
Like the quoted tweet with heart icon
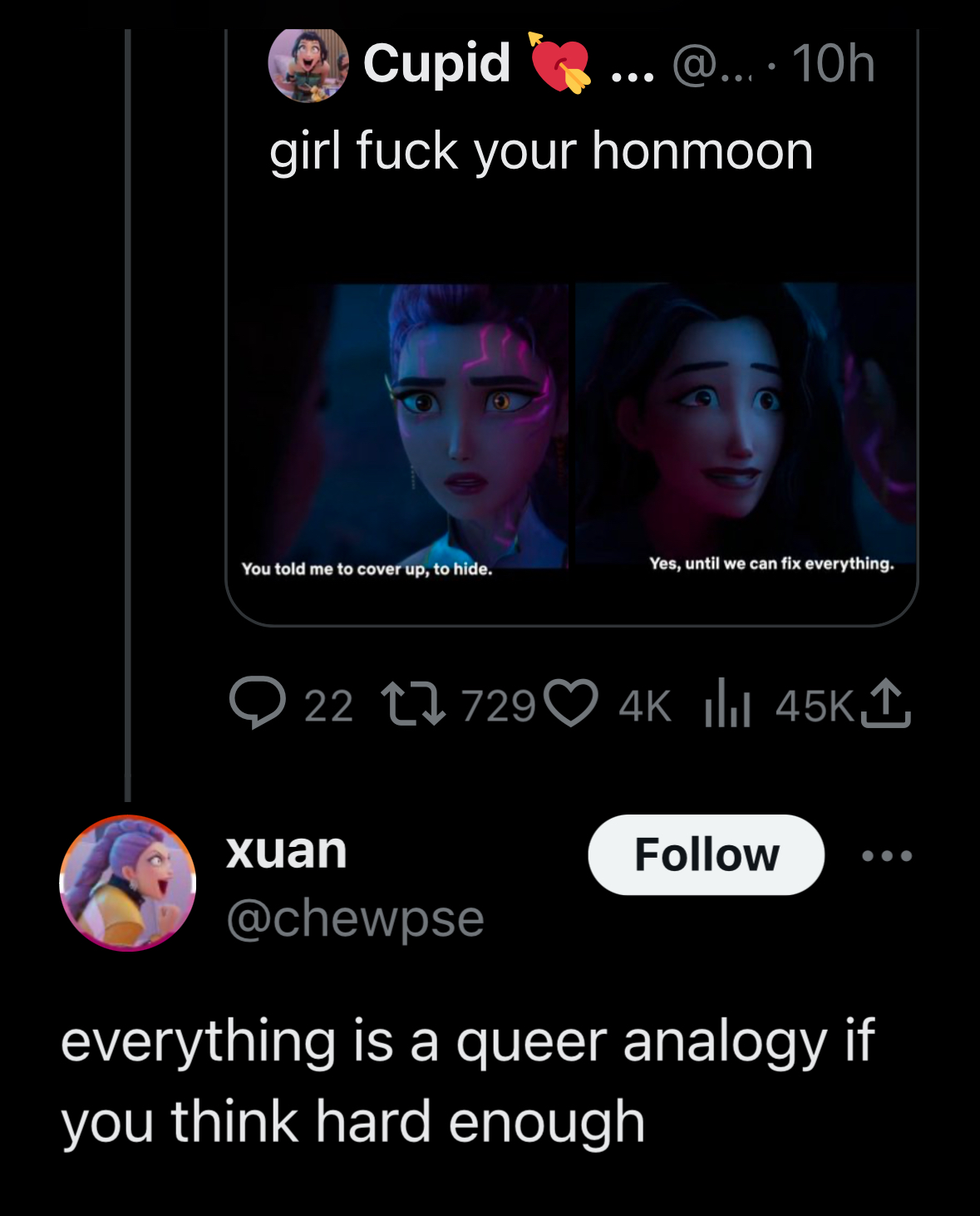pyautogui.click(x=571, y=704)
